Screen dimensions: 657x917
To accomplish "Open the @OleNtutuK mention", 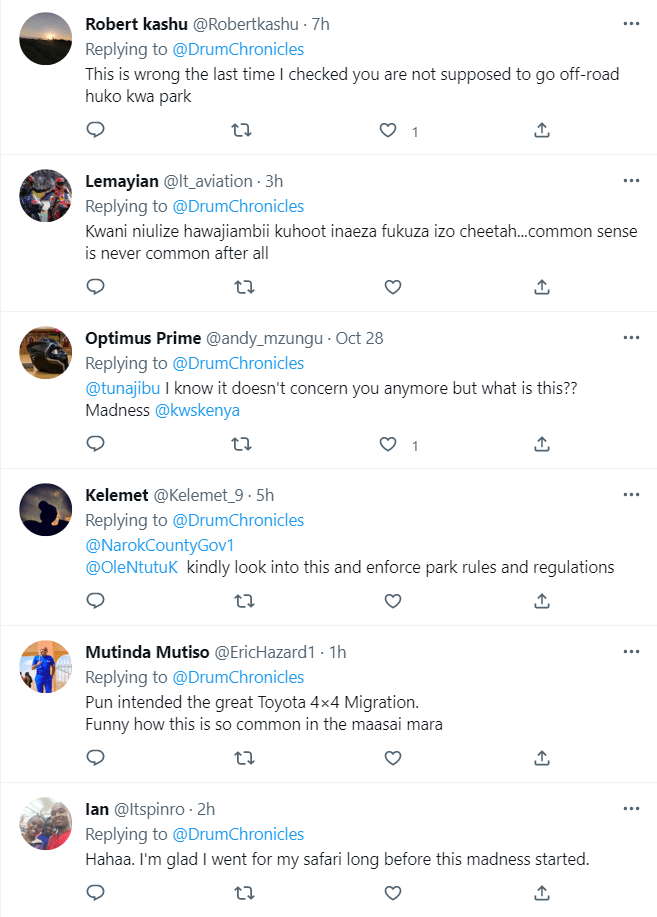I will 131,567.
